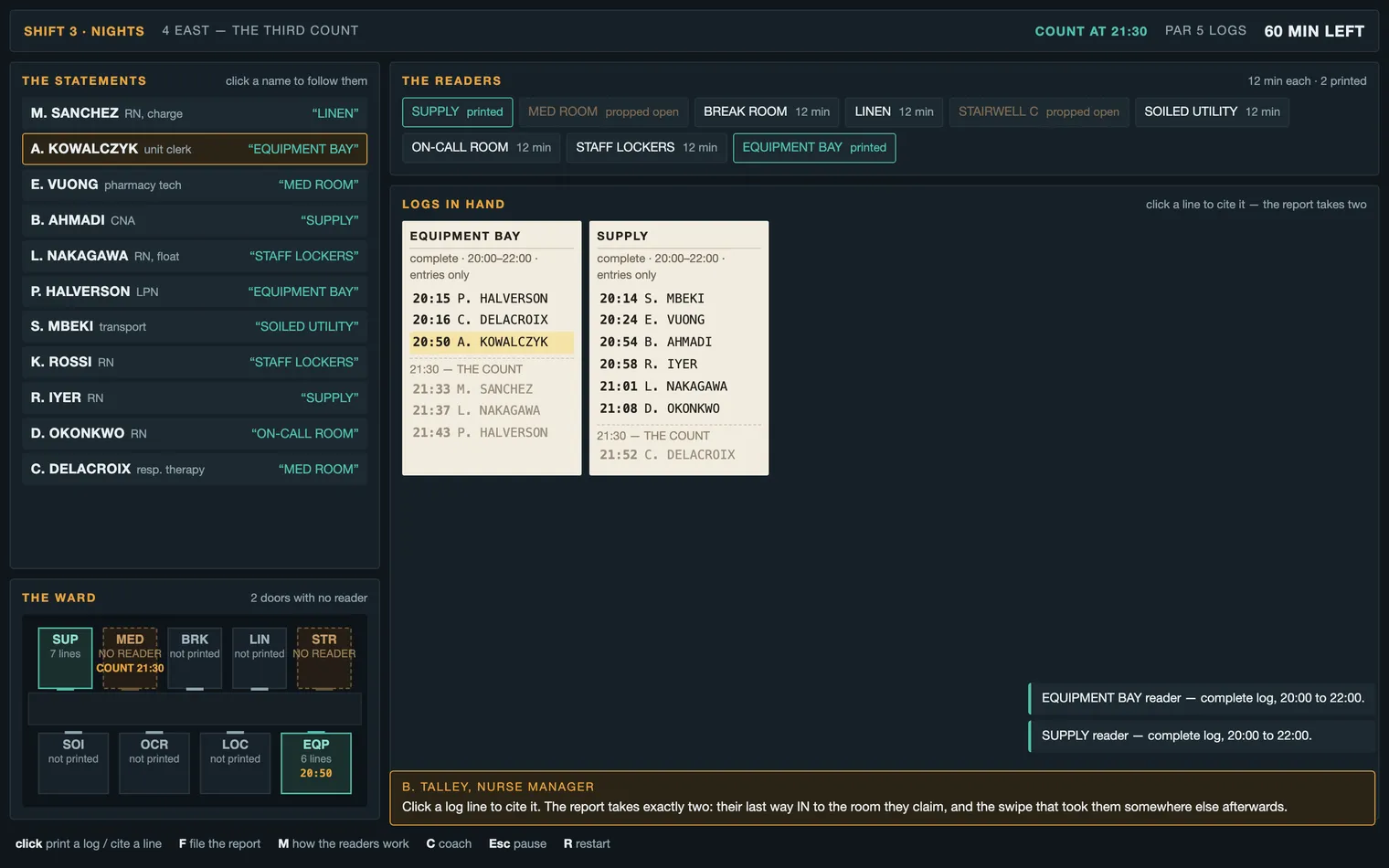The image size is (1389, 868).
Task: Print the SOILED UTILITY reader log
Action: coord(1212,111)
